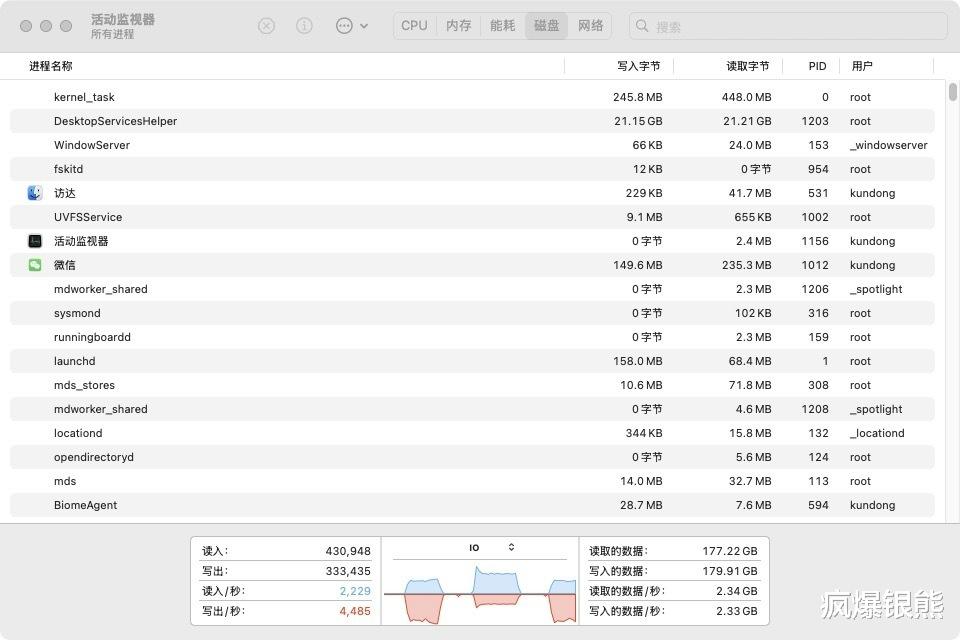The image size is (960, 640).
Task: Select the 磁盘 tab
Action: pos(546,26)
